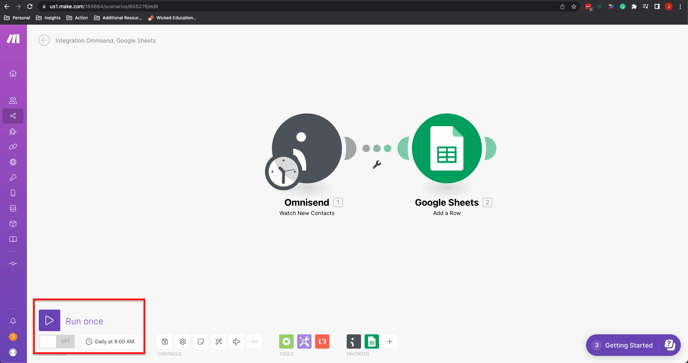Open the Chrome three-dot menu

pos(680,7)
